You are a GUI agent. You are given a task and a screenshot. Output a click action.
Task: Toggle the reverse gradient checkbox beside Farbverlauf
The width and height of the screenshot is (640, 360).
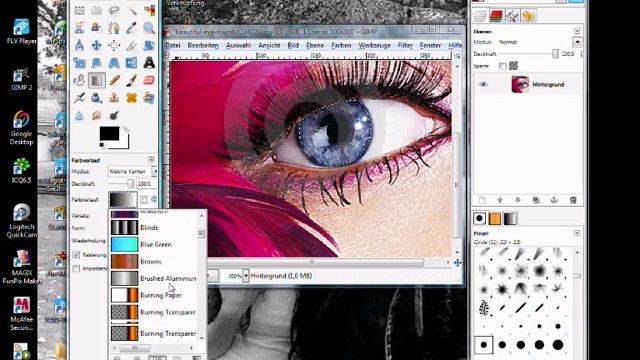click(144, 200)
